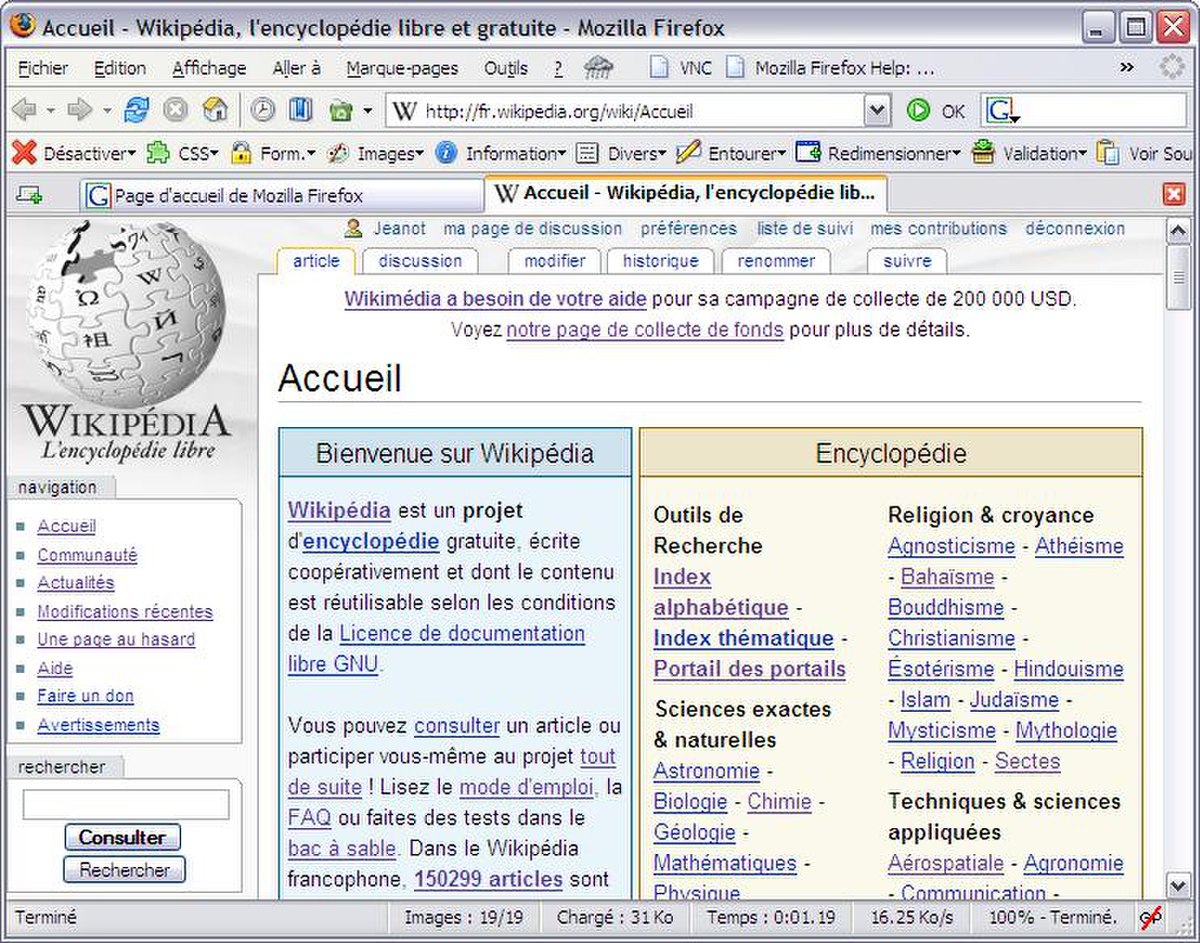The height and width of the screenshot is (943, 1200).
Task: Open a new tab with the tab bar icon
Action: pyautogui.click(x=29, y=195)
